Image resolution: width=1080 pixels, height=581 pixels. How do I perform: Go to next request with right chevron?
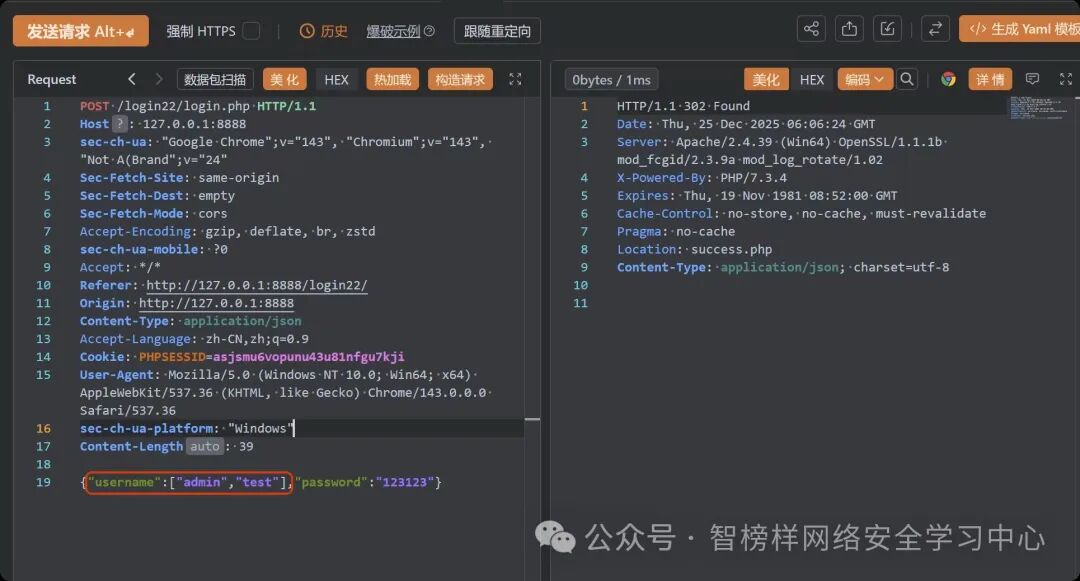point(159,79)
